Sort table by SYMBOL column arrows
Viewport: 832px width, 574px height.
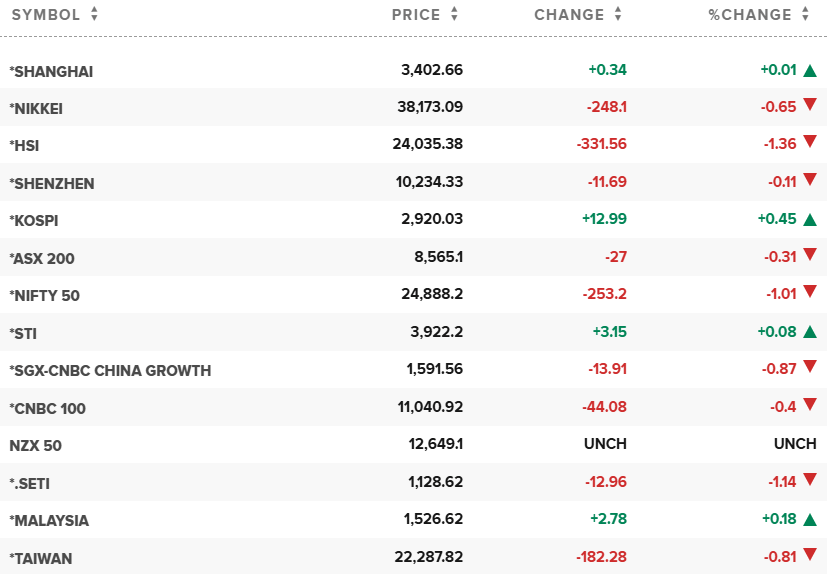tap(94, 15)
